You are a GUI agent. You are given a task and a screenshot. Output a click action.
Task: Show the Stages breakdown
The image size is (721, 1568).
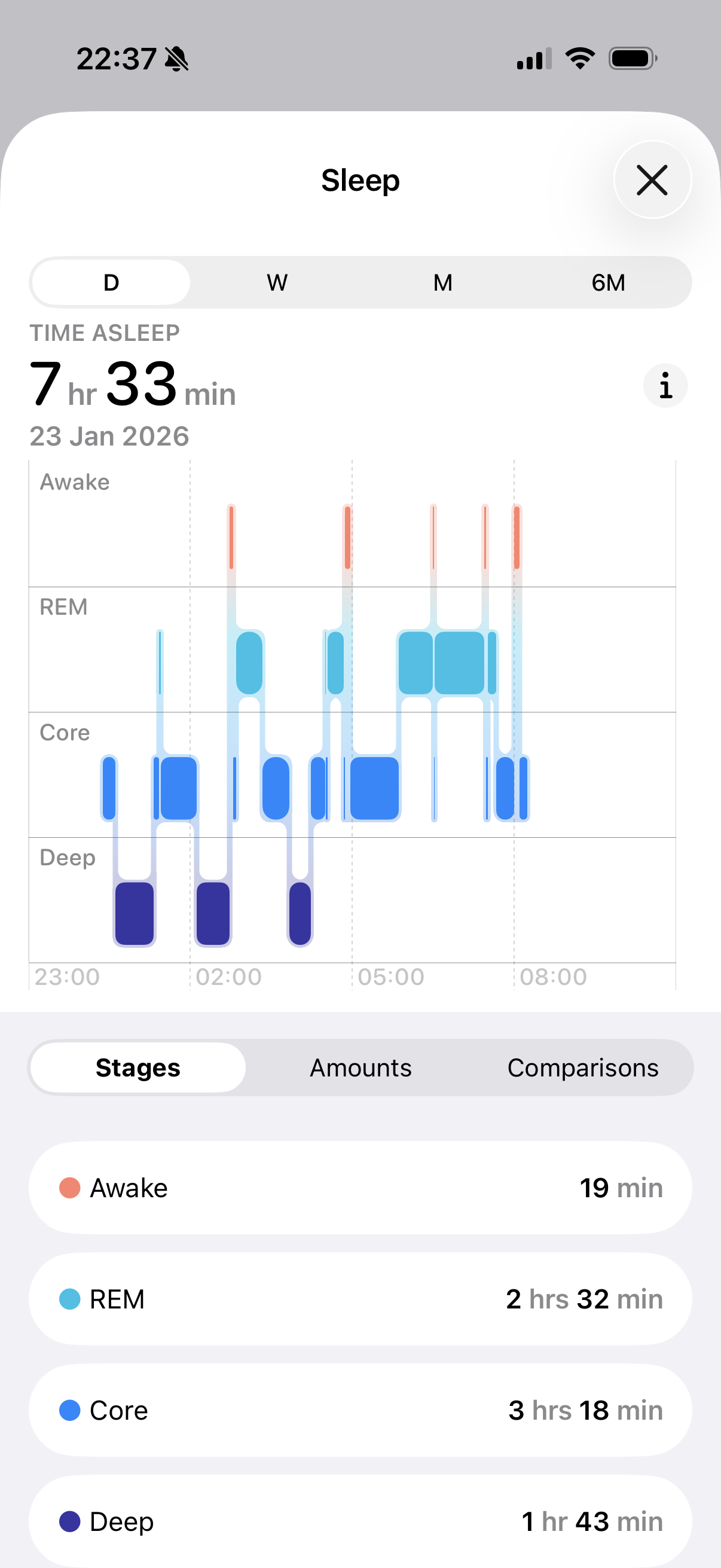coord(138,1067)
